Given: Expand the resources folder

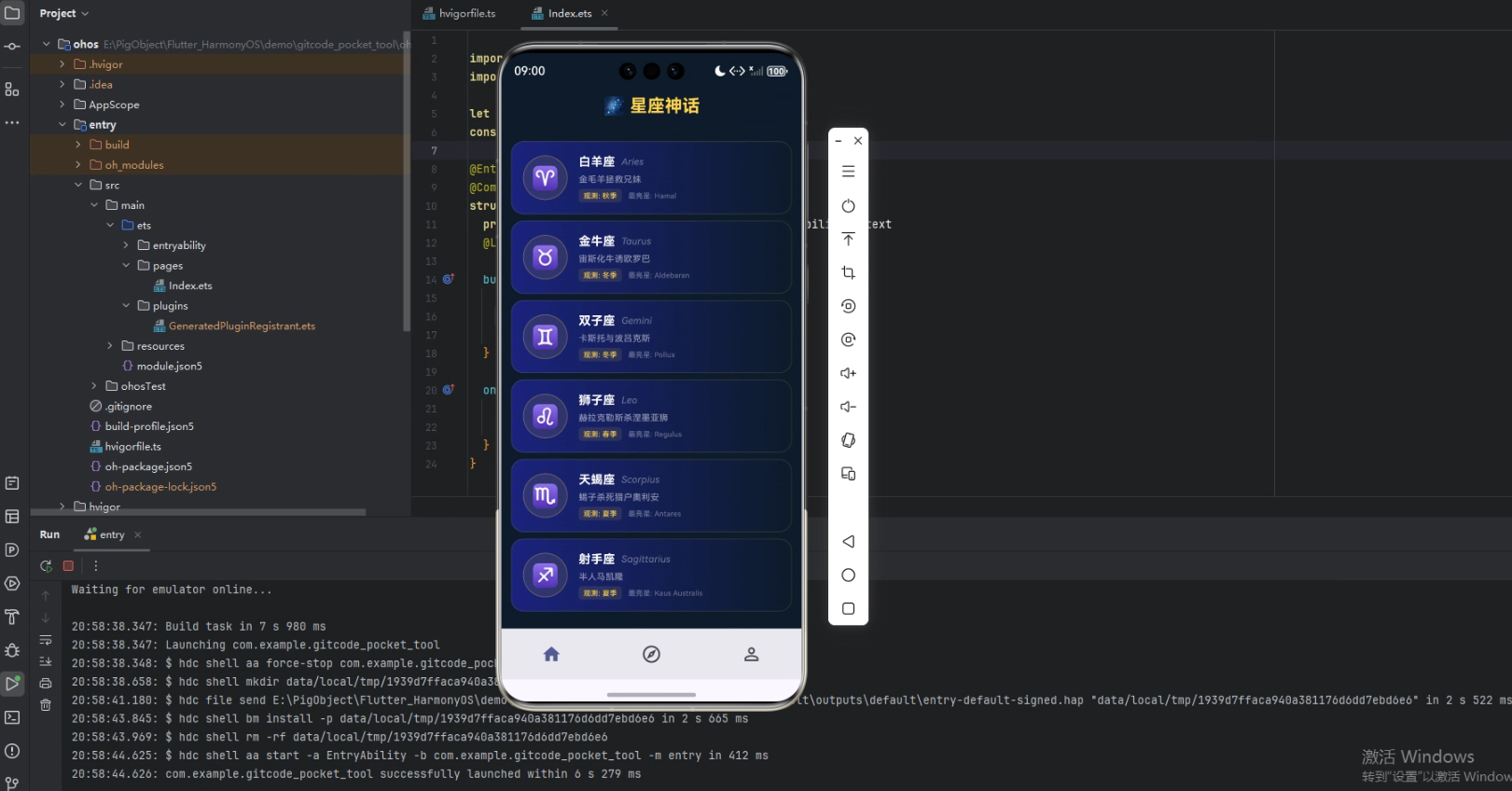Looking at the screenshot, I should (110, 346).
